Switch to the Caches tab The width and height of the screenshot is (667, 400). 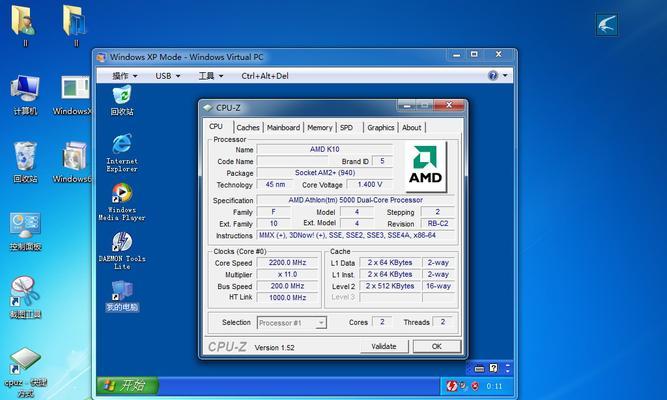click(x=248, y=128)
